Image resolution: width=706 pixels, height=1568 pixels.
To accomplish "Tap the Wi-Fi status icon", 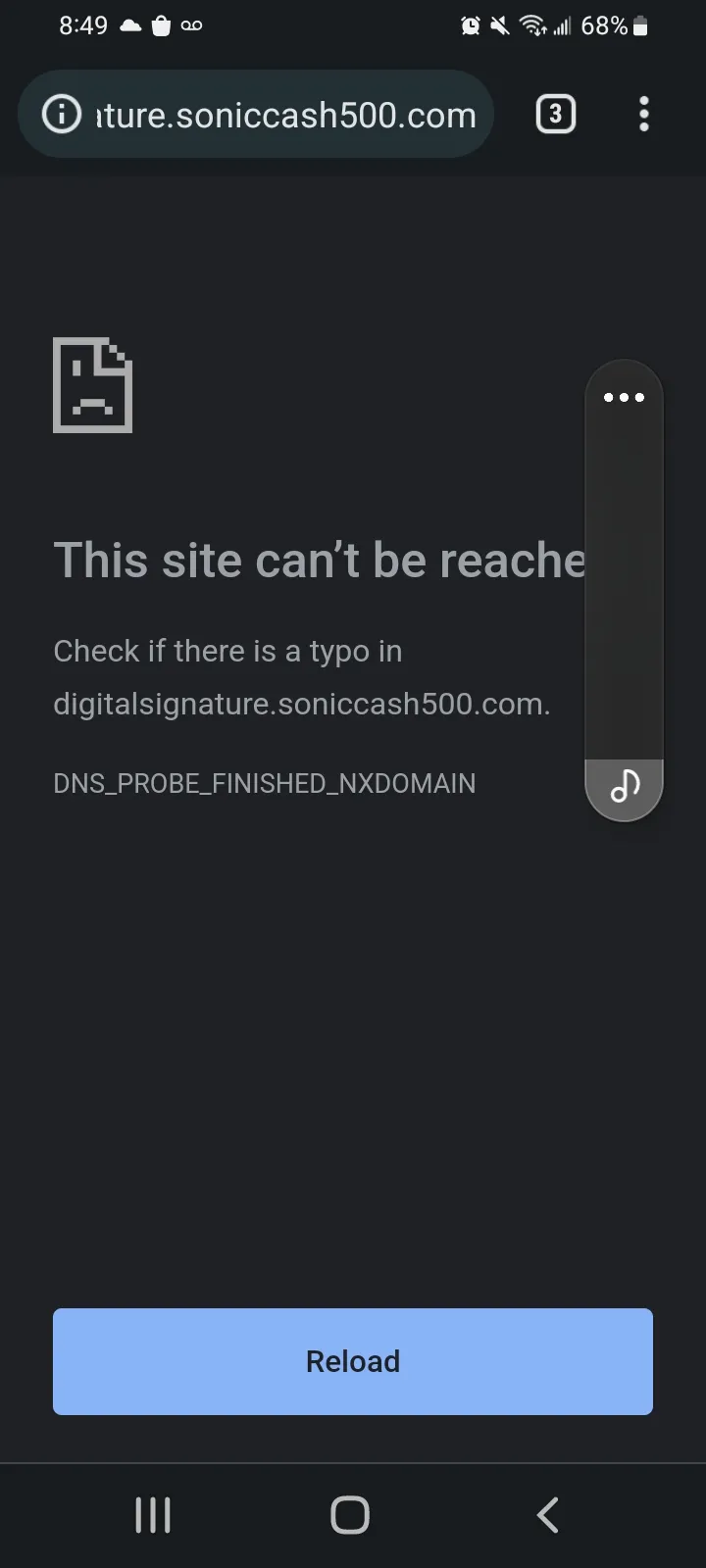I will click(532, 26).
